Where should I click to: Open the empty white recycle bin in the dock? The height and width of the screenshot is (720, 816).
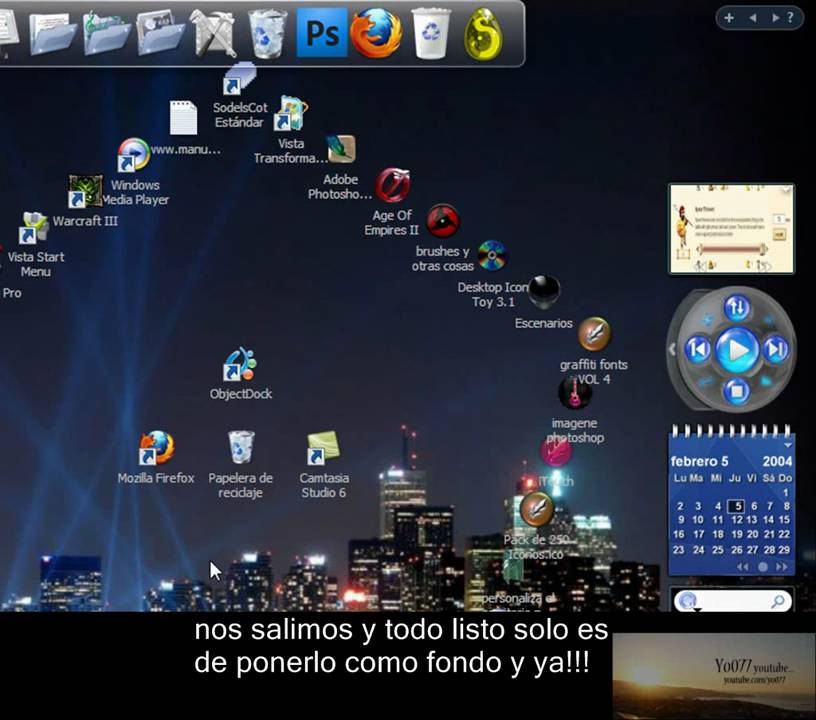(x=431, y=33)
